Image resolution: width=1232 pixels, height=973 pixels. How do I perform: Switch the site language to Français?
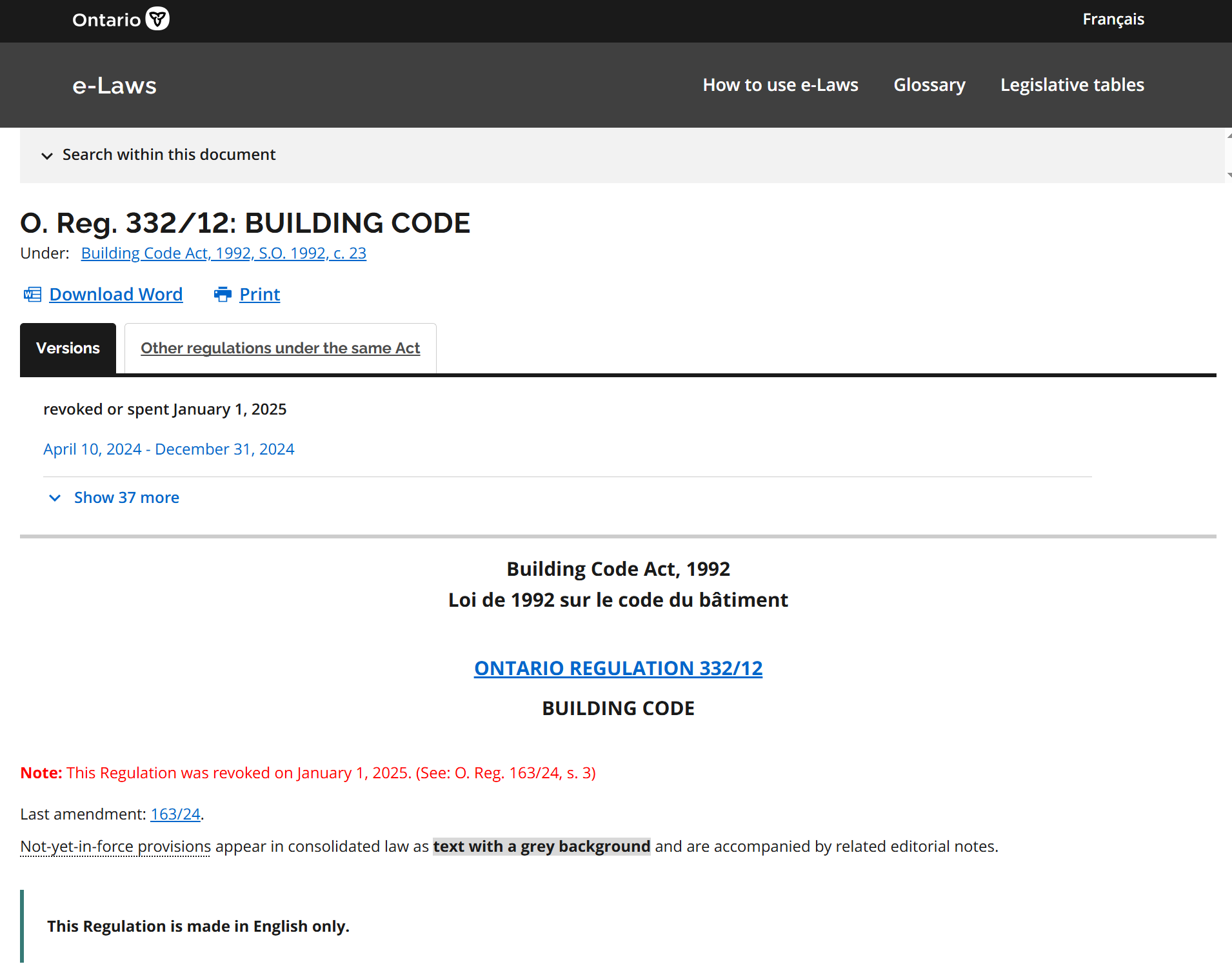pos(1113,19)
